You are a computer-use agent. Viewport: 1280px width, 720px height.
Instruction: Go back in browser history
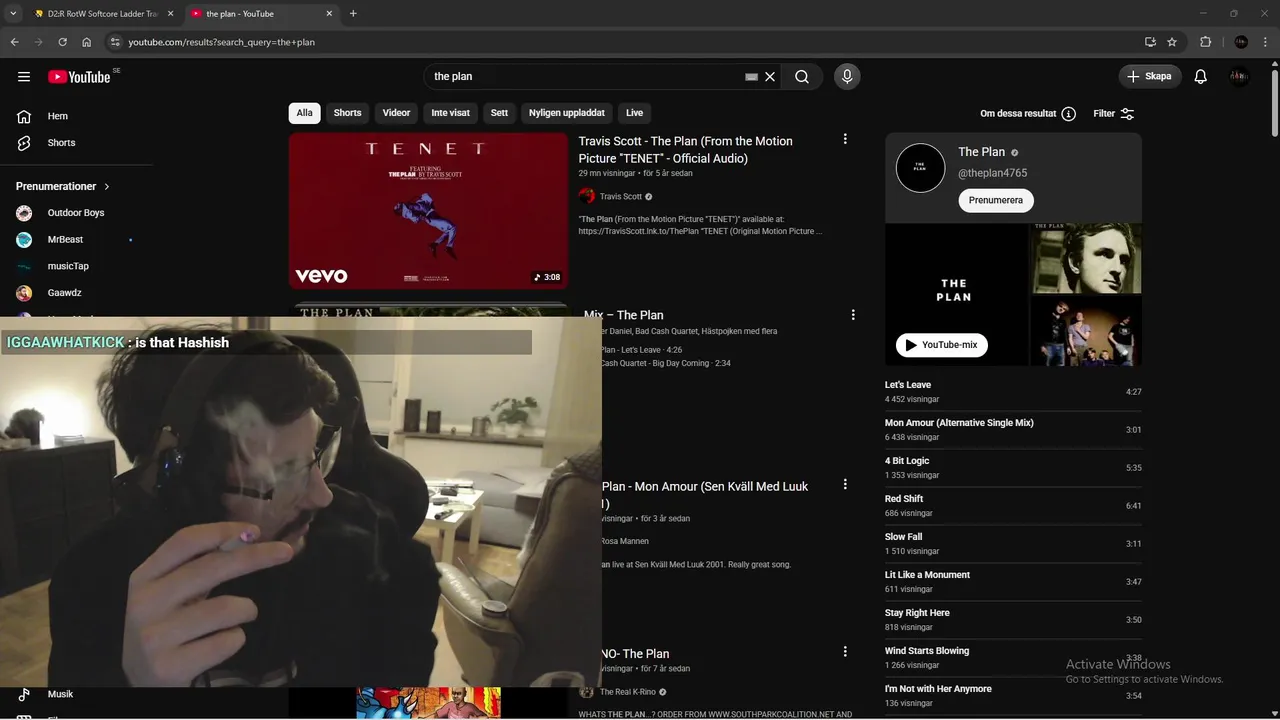(x=14, y=42)
